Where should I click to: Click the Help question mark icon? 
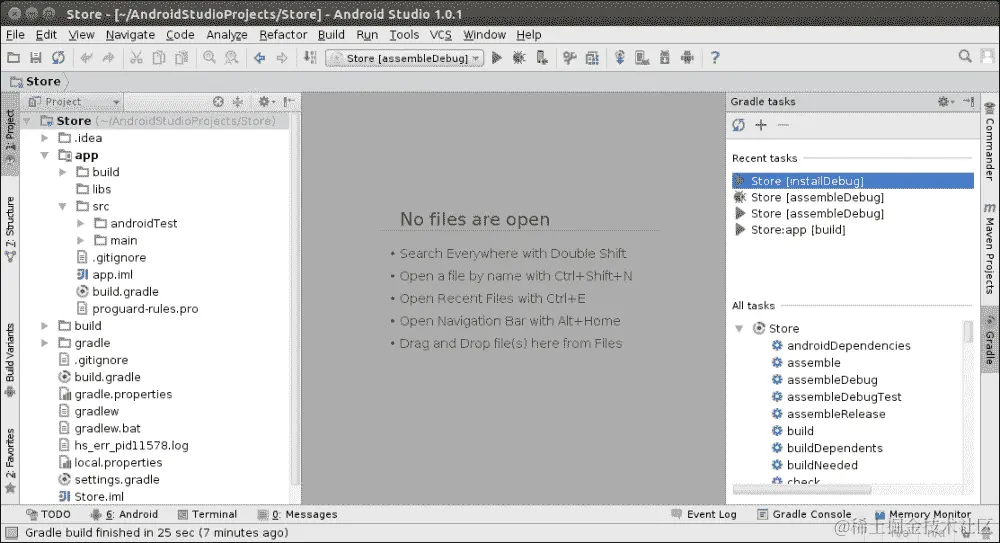tap(715, 58)
